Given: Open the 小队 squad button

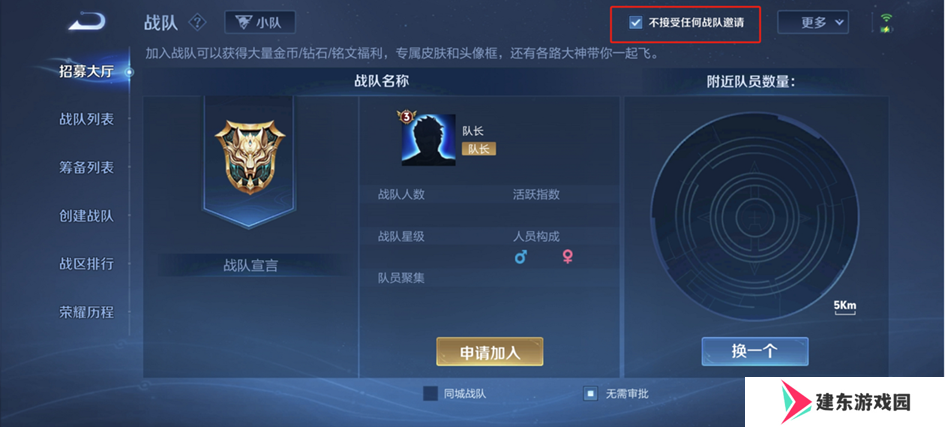Looking at the screenshot, I should (260, 23).
